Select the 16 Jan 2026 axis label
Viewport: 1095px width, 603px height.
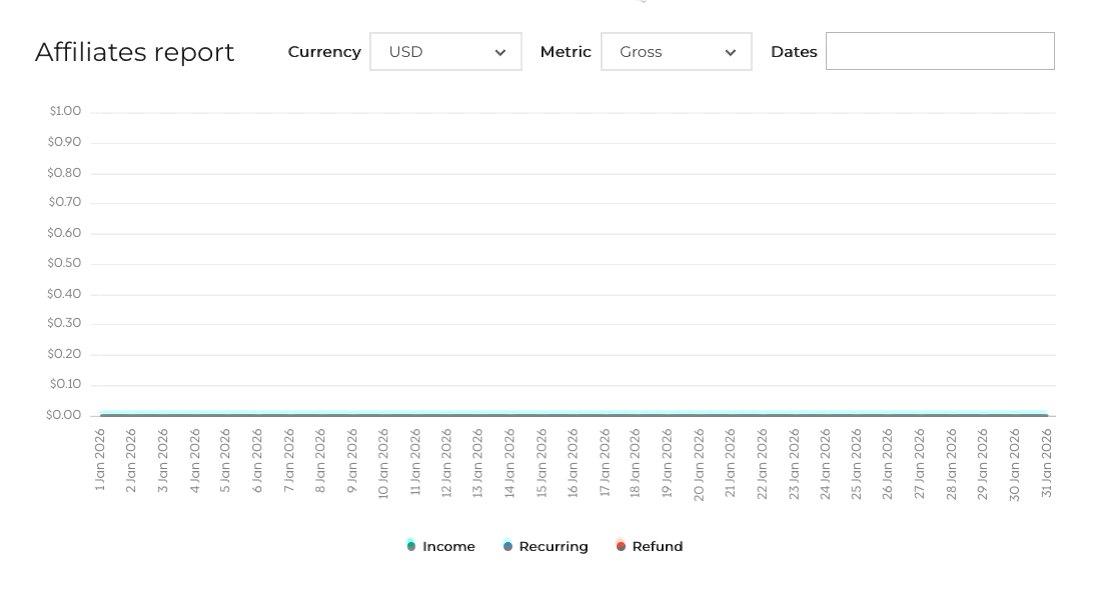point(573,463)
